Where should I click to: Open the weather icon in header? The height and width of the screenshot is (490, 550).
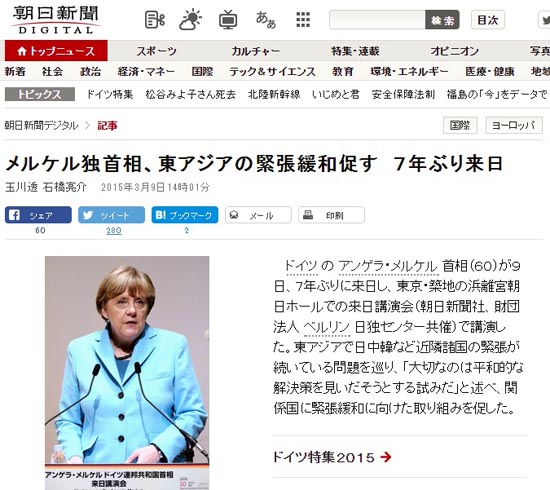190,20
